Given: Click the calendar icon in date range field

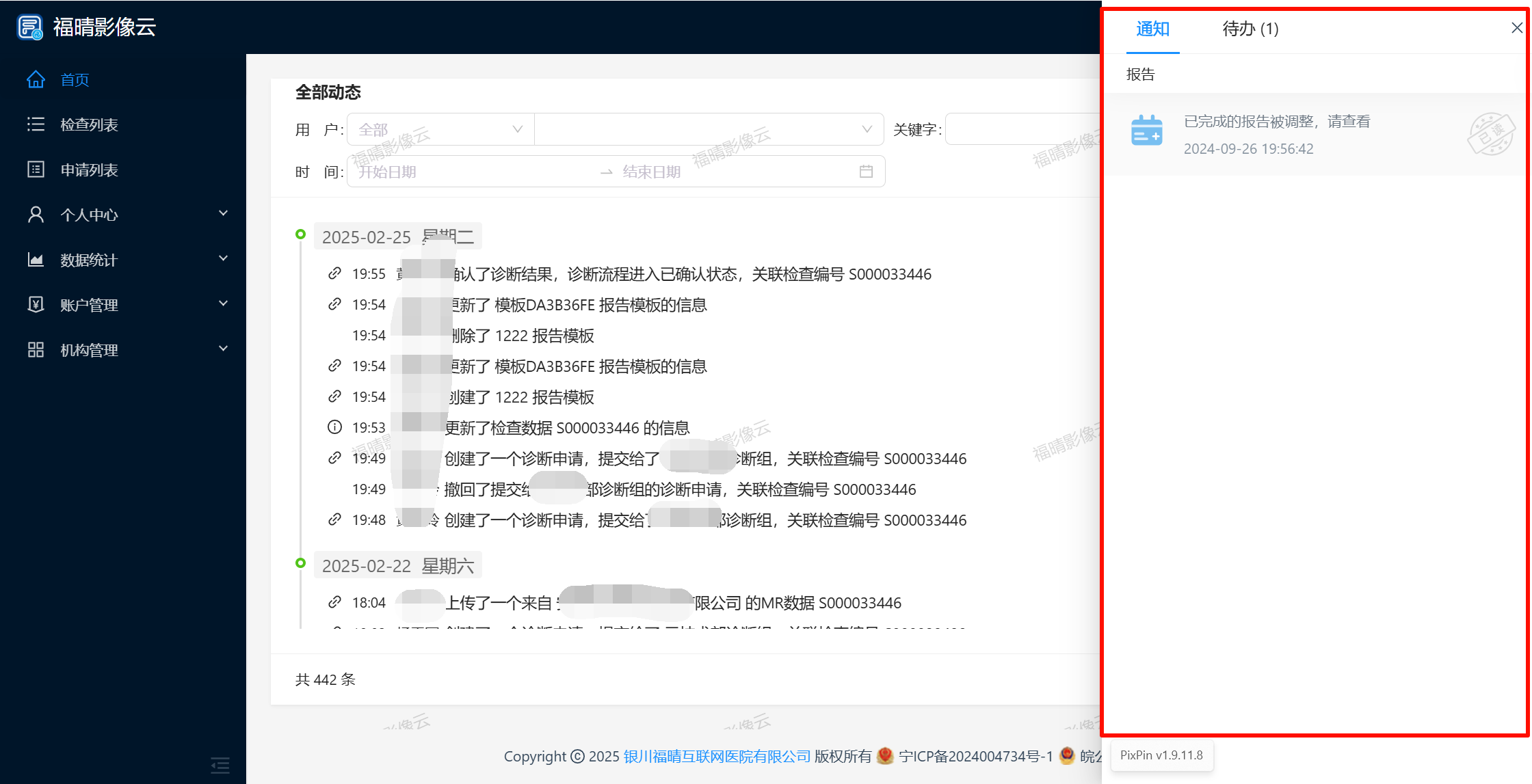Looking at the screenshot, I should (x=866, y=172).
